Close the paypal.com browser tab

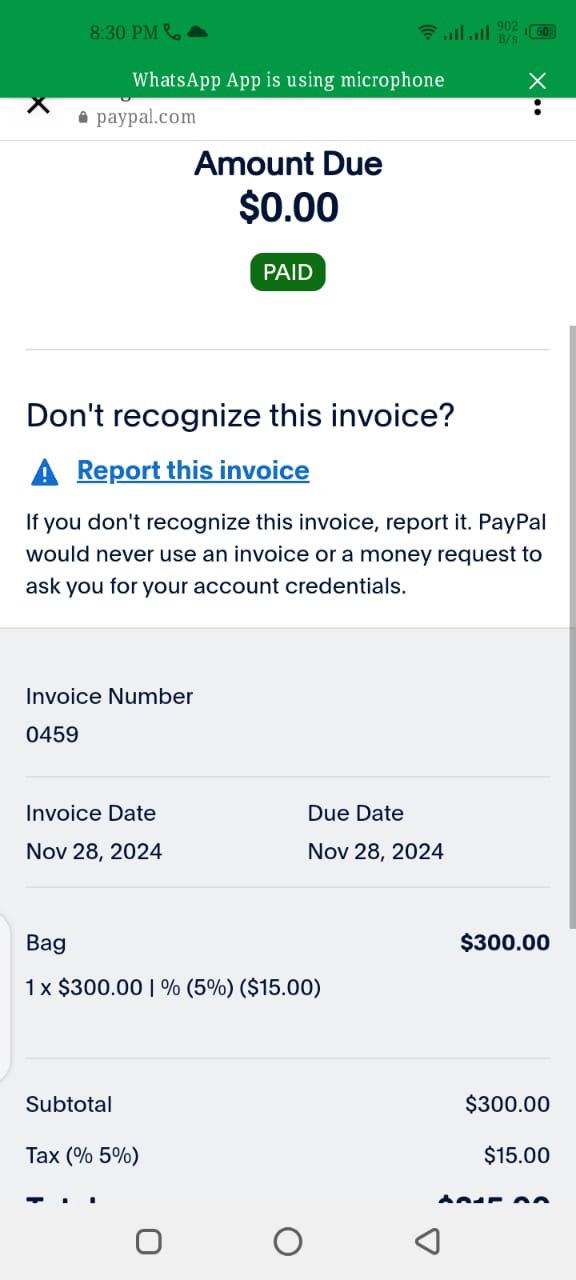(37, 104)
